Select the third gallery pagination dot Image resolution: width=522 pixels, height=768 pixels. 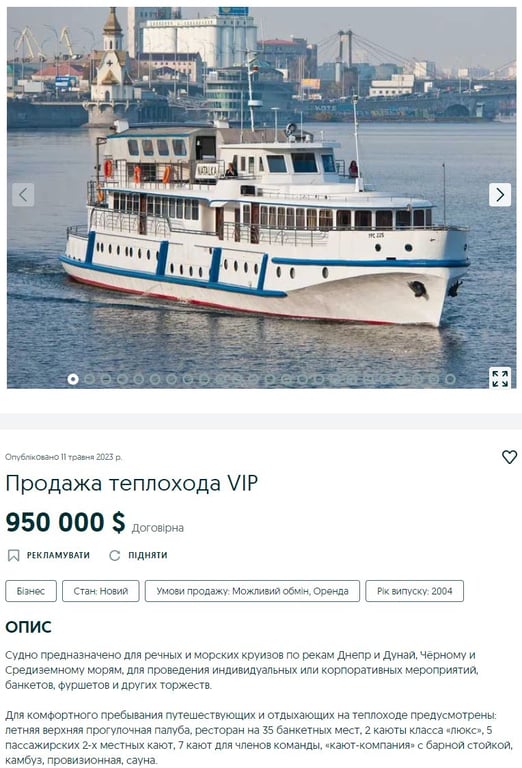click(x=106, y=379)
